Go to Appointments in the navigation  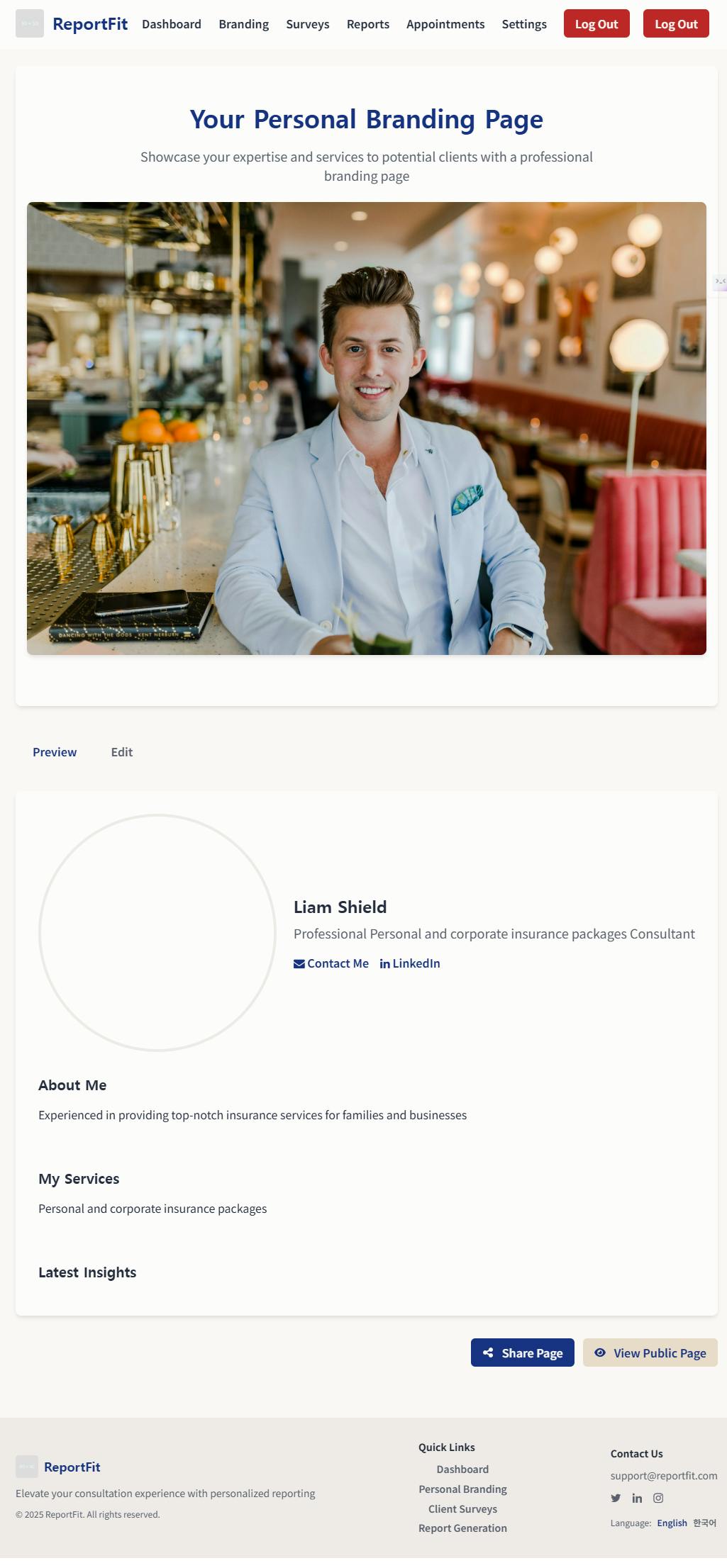pos(445,24)
